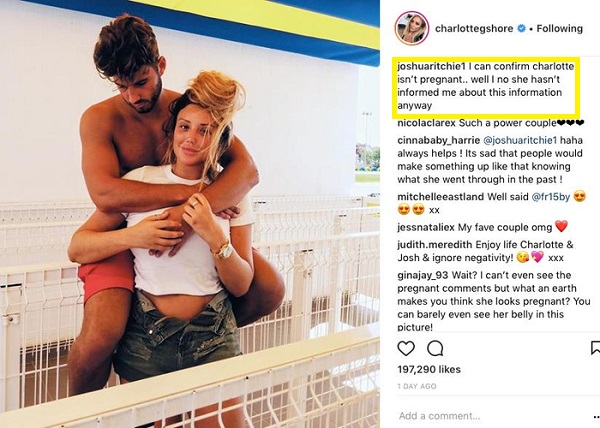Open ginajay_93 commenter profile

tap(423, 275)
